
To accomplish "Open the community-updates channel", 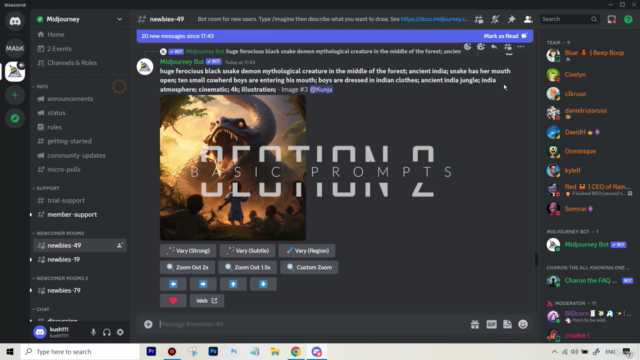I will click(x=80, y=156).
